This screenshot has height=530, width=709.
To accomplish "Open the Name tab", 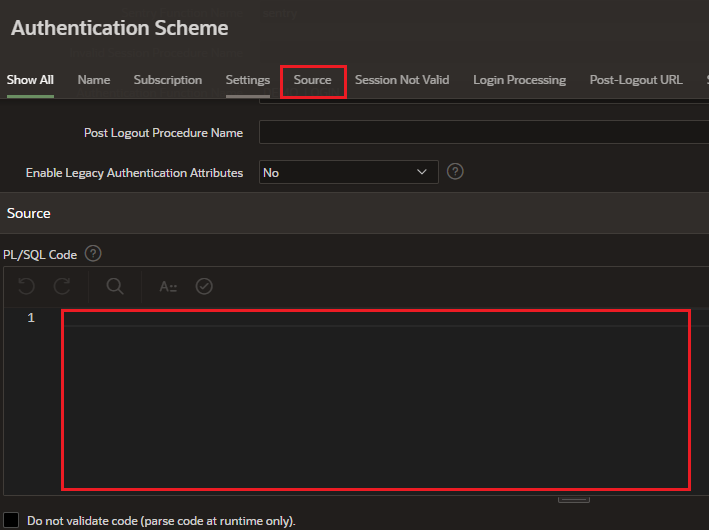I will [94, 80].
